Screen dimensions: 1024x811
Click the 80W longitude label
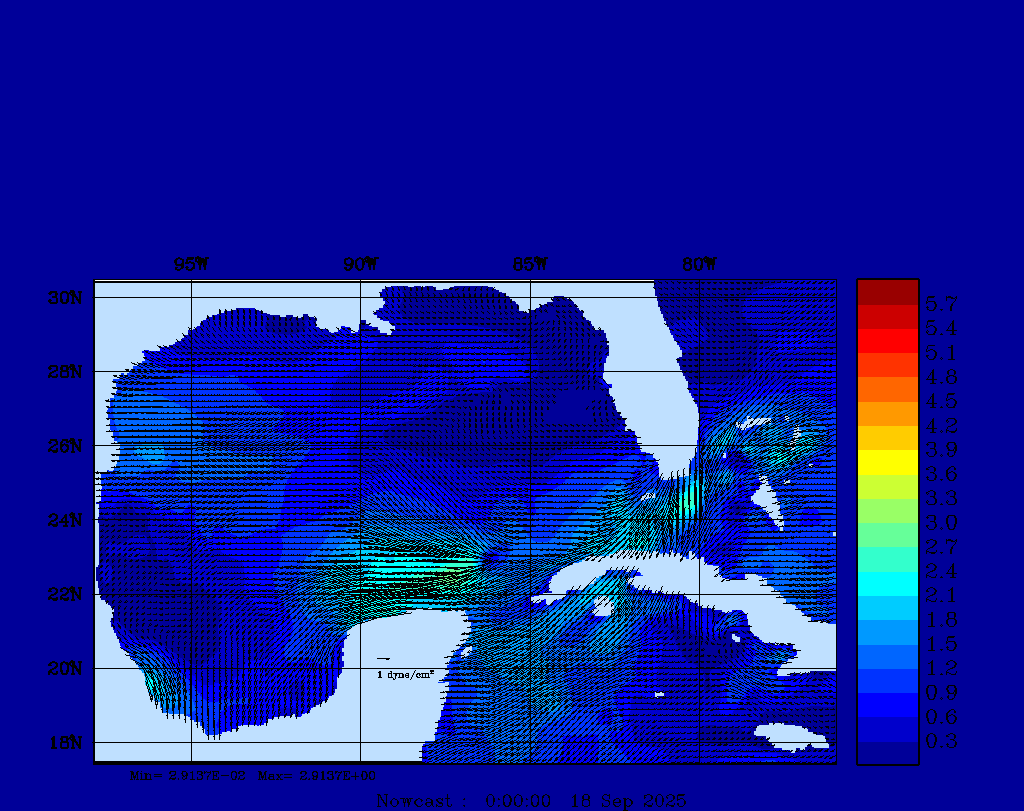pyautogui.click(x=699, y=265)
